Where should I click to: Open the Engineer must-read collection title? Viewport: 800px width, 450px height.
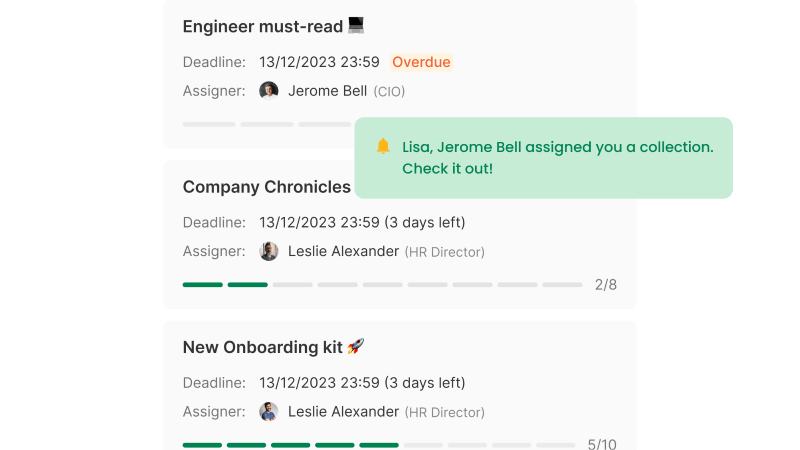tap(263, 27)
